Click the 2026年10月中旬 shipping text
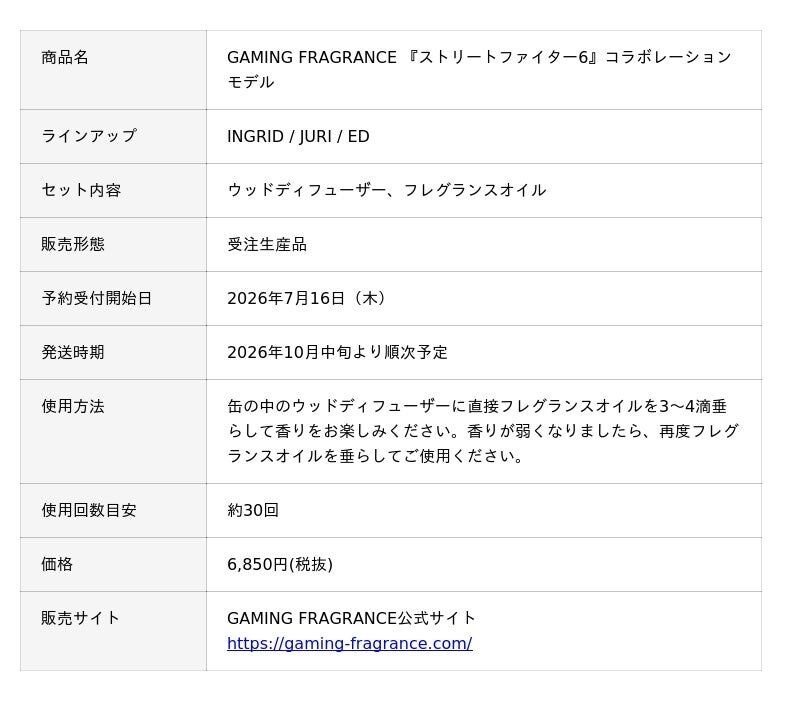This screenshot has height=701, width=800. 337,353
